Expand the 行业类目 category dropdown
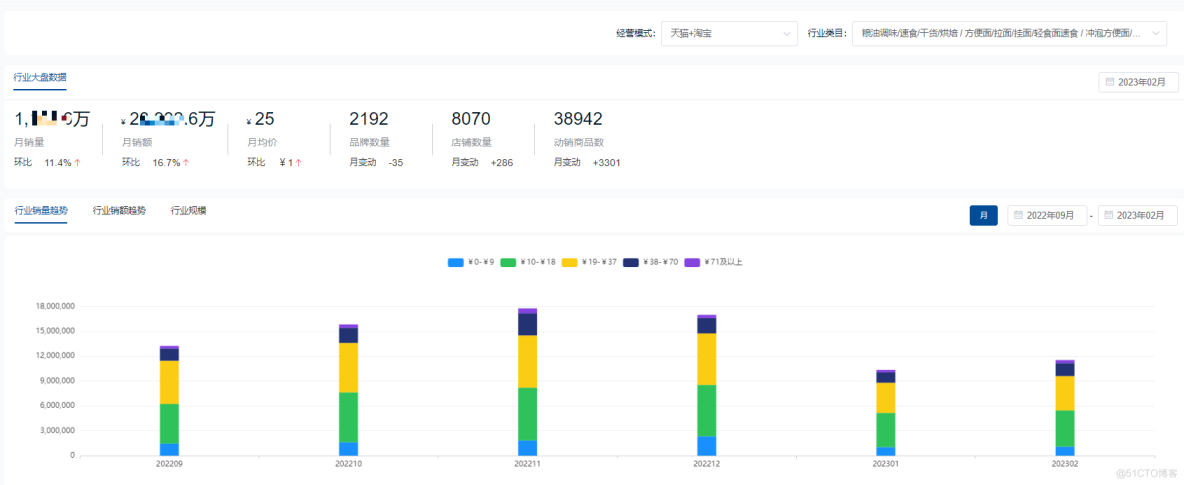 tap(1008, 33)
